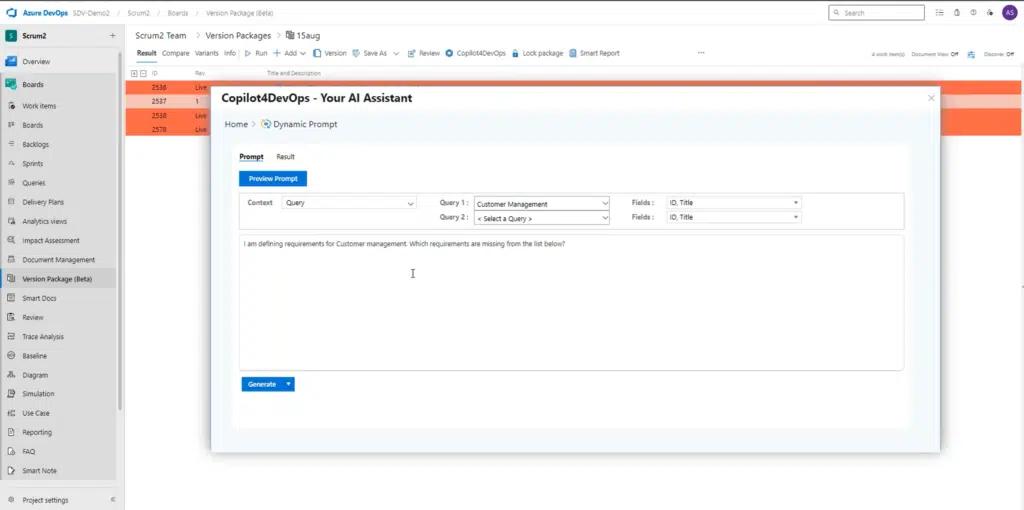
Task: Open Reporting in the sidebar
Action: point(37,432)
